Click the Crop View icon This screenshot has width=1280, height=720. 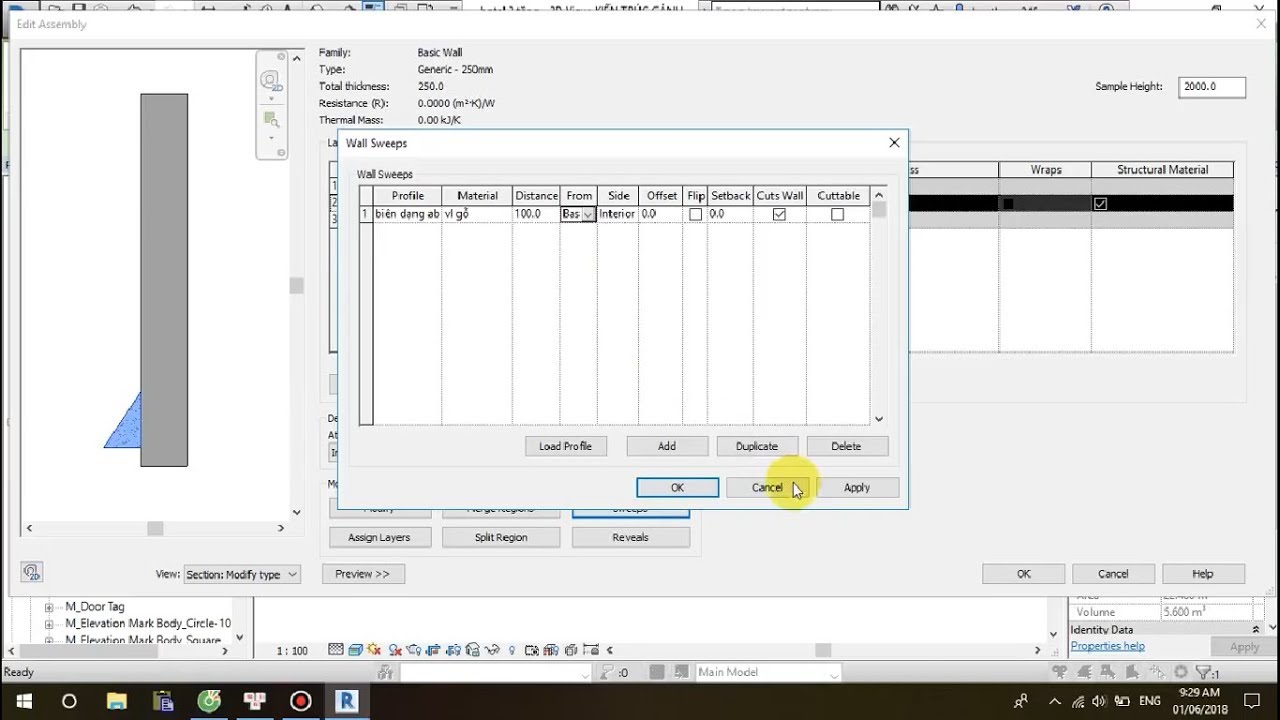point(433,650)
